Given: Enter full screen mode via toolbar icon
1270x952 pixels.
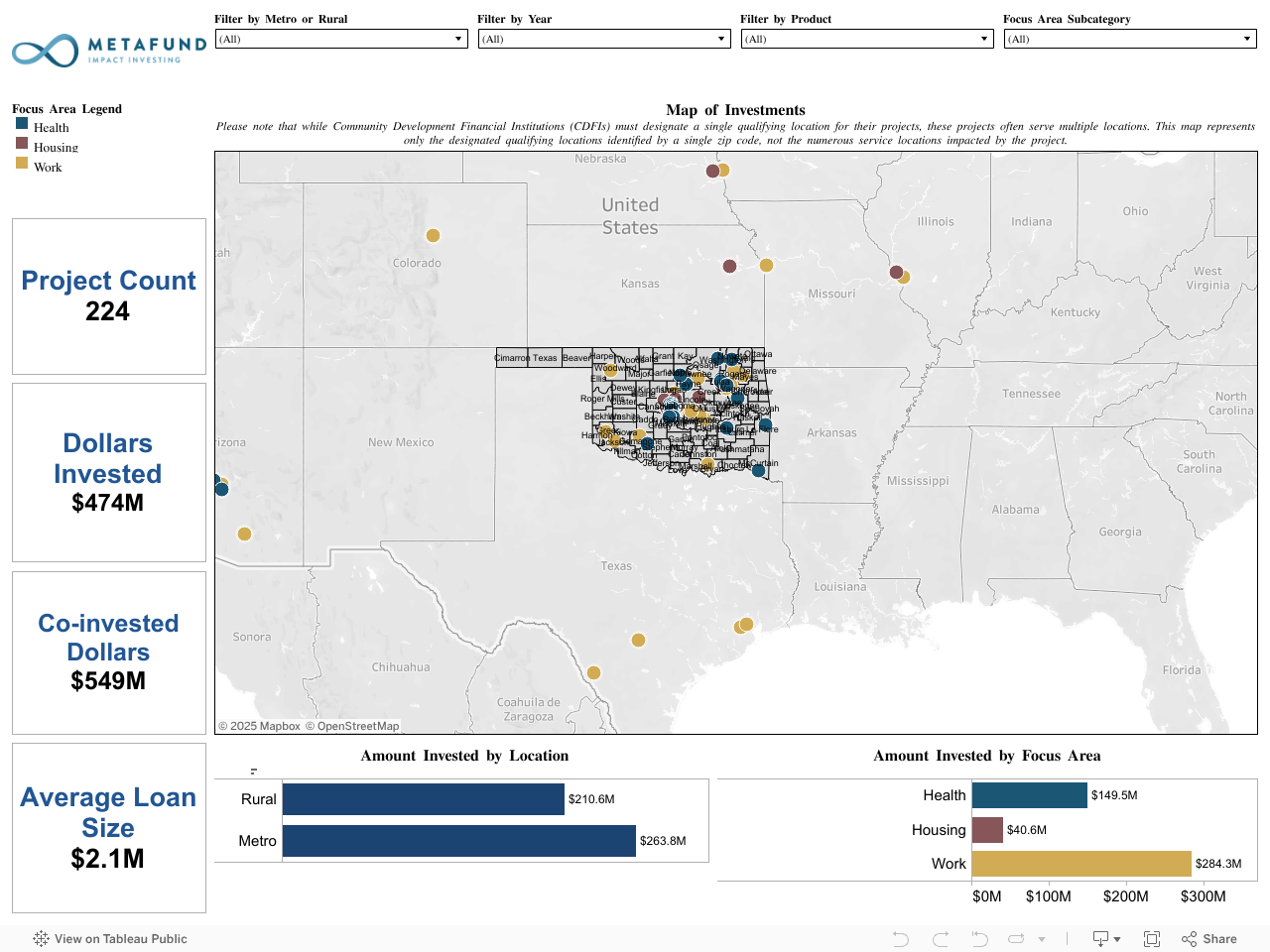Looking at the screenshot, I should [x=1152, y=939].
